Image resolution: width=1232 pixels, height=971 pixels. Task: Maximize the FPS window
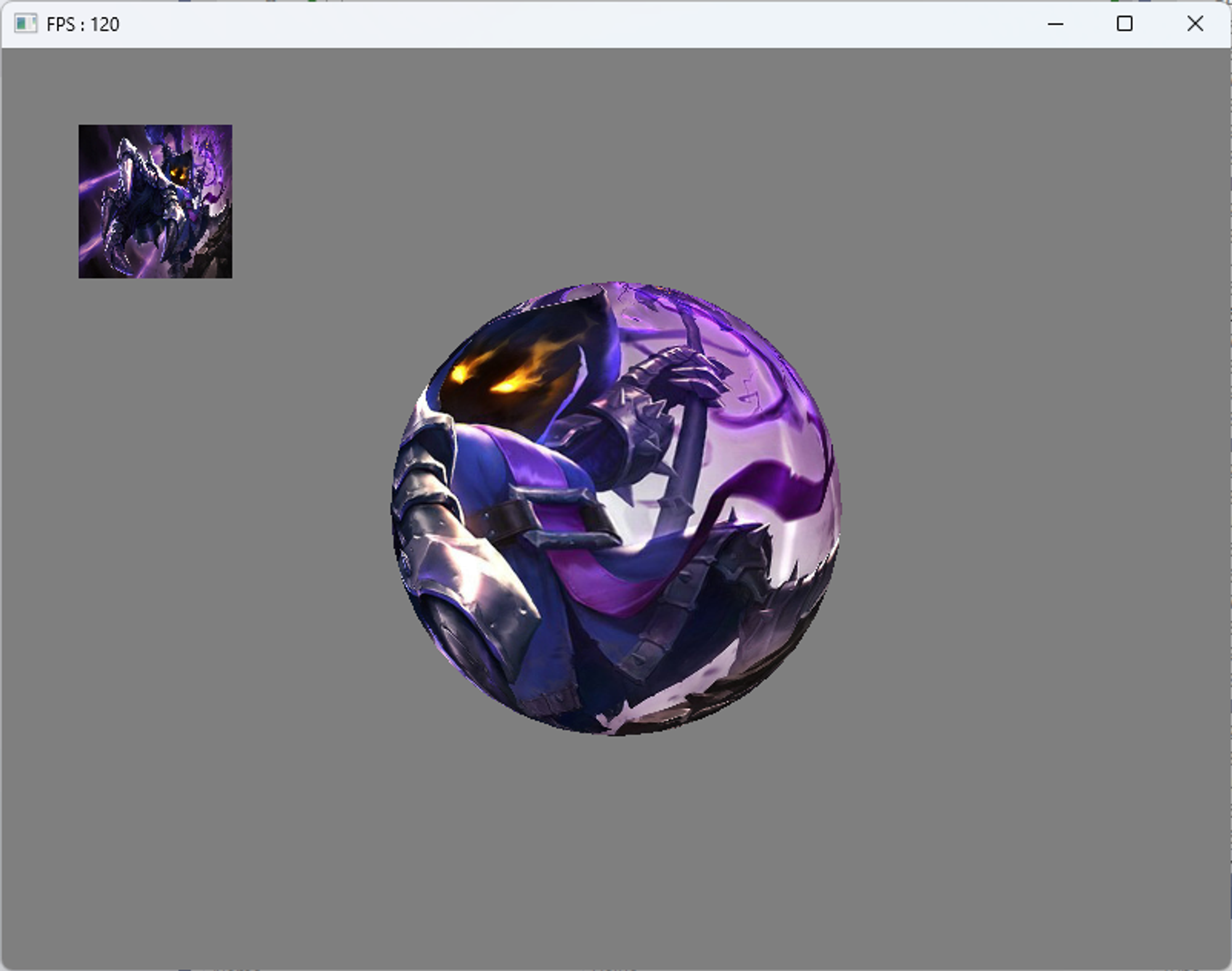(x=1124, y=24)
